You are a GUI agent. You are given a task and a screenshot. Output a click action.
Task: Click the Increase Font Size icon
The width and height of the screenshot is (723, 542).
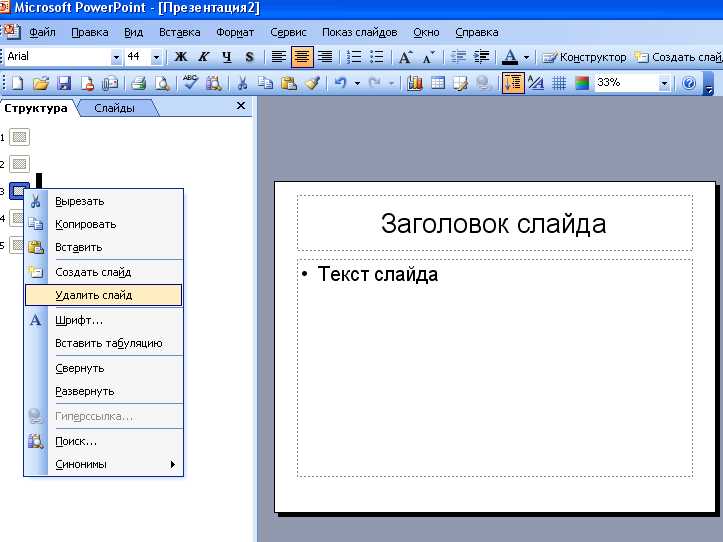pyautogui.click(x=405, y=58)
